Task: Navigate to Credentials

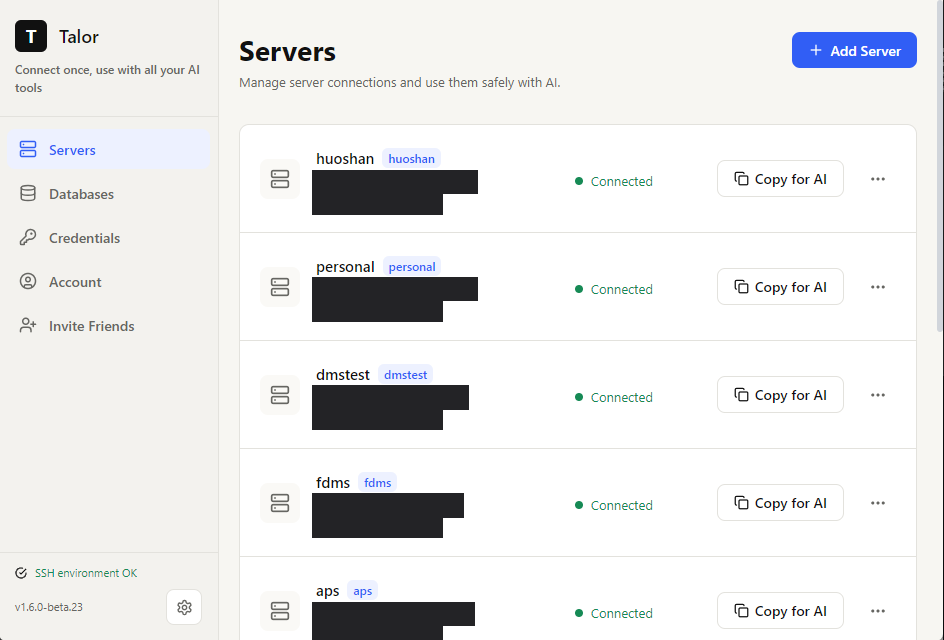Action: pyautogui.click(x=108, y=238)
